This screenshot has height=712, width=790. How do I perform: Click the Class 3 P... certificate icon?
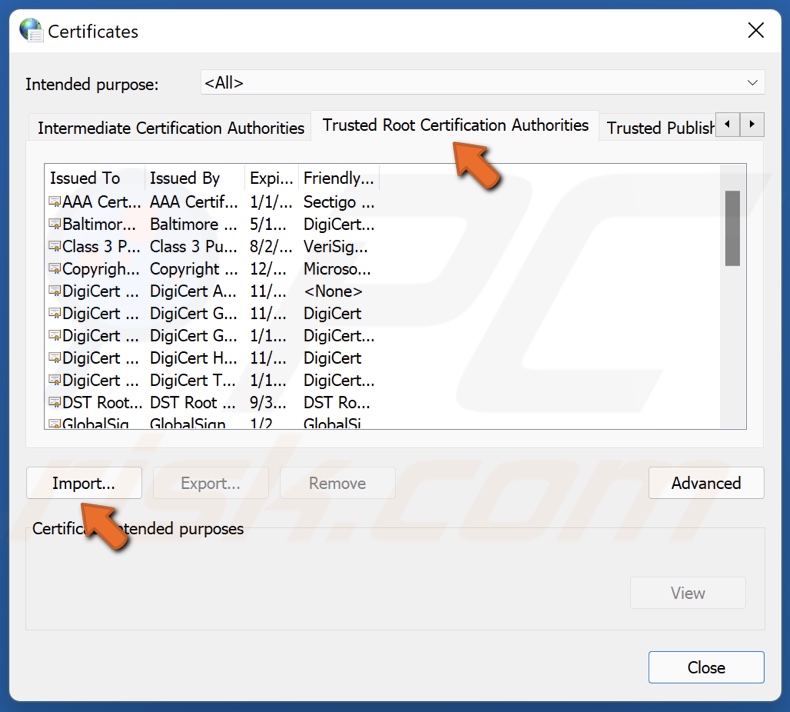(54, 246)
